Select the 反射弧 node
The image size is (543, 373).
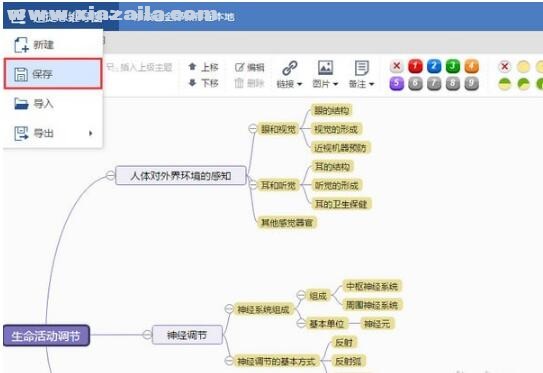[x=348, y=361]
